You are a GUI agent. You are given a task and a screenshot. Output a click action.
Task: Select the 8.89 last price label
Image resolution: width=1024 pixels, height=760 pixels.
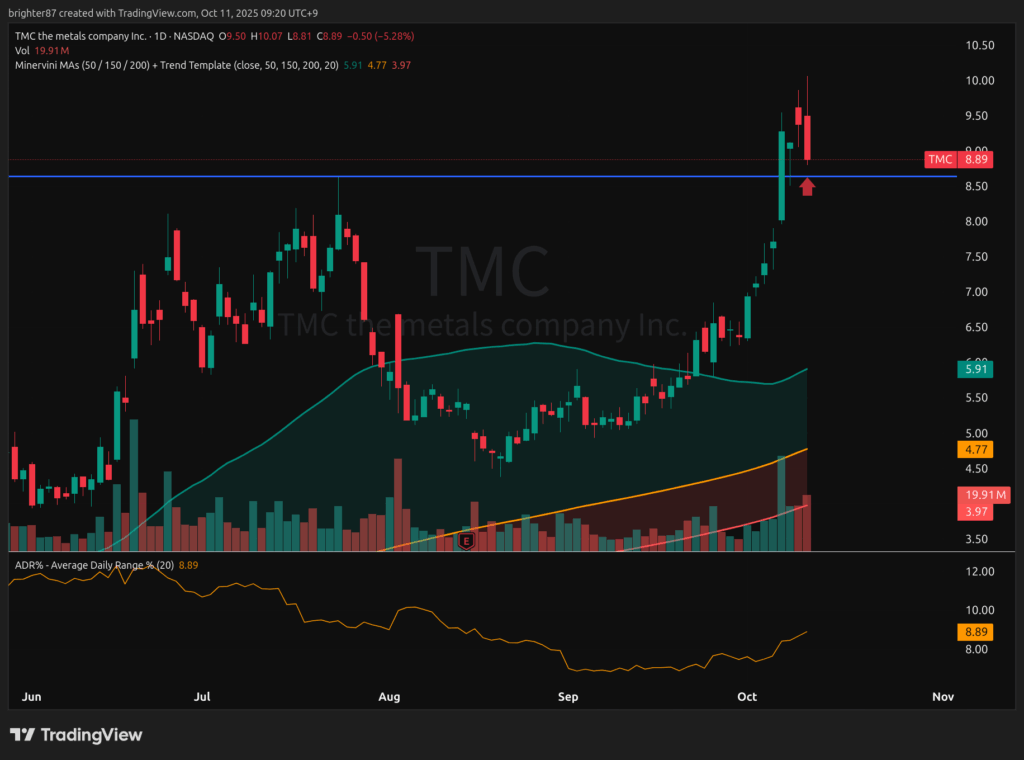pos(976,159)
